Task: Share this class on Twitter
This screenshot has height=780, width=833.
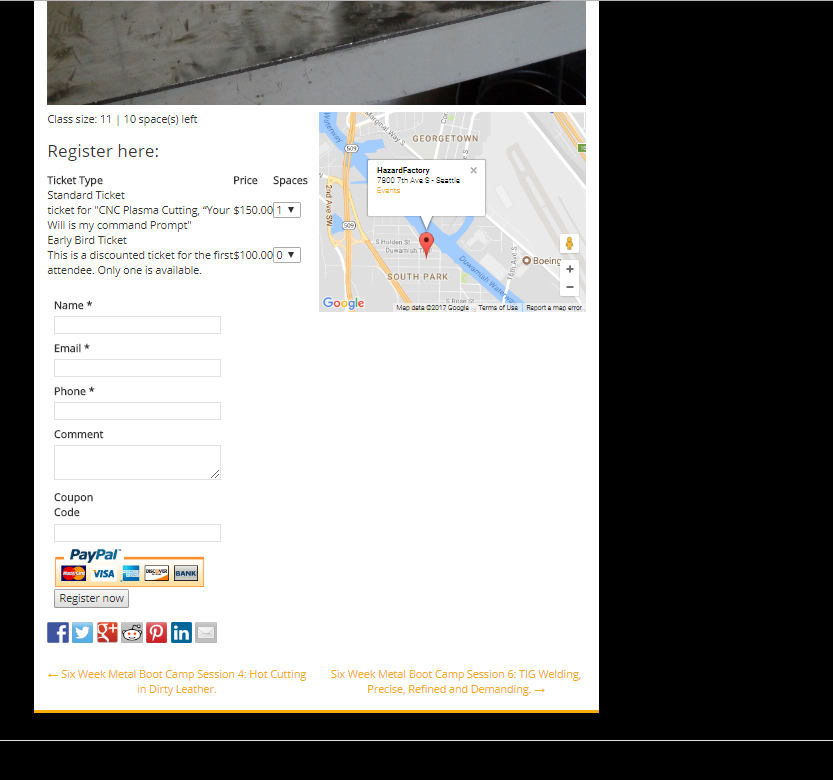Action: point(82,632)
